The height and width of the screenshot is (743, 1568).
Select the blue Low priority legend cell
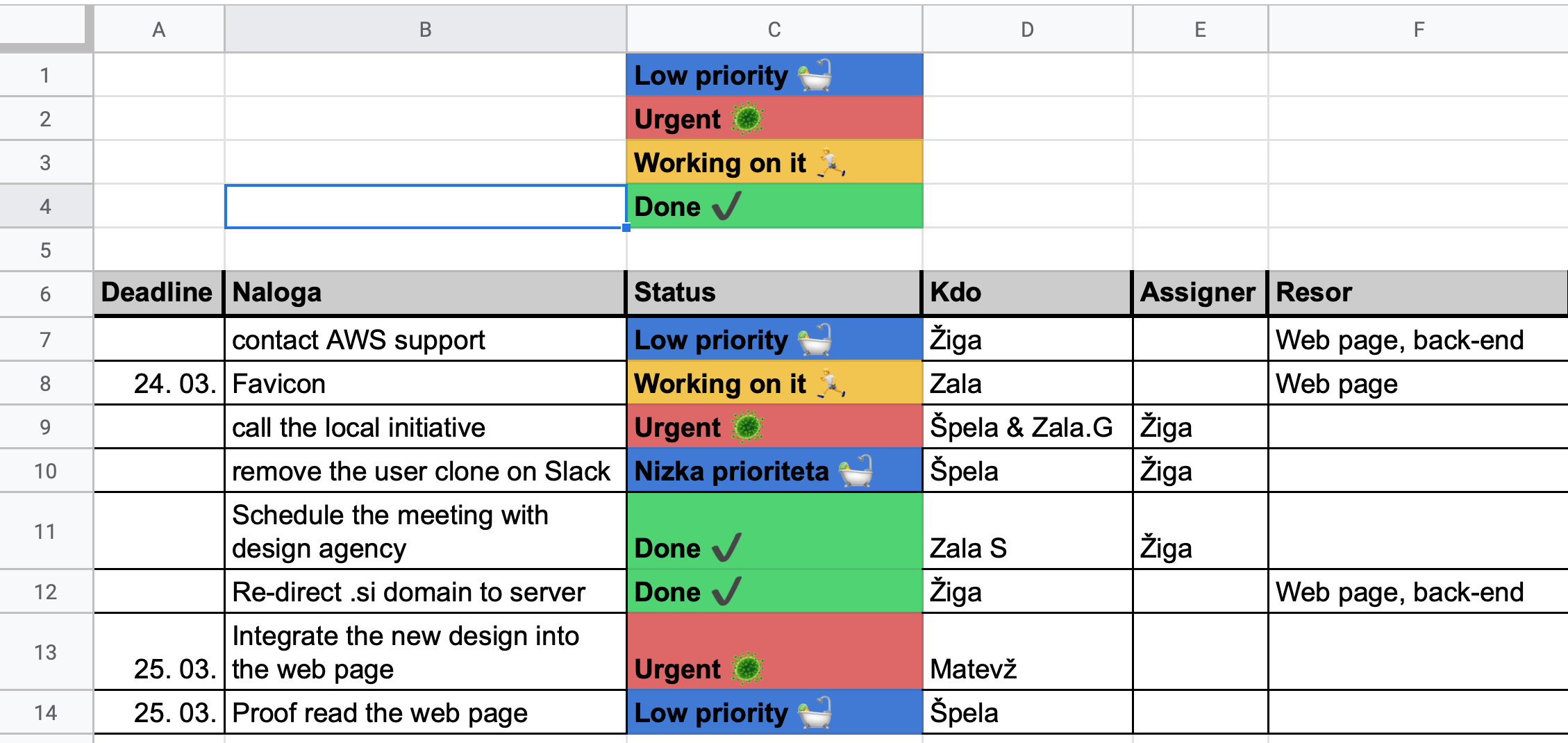774,75
